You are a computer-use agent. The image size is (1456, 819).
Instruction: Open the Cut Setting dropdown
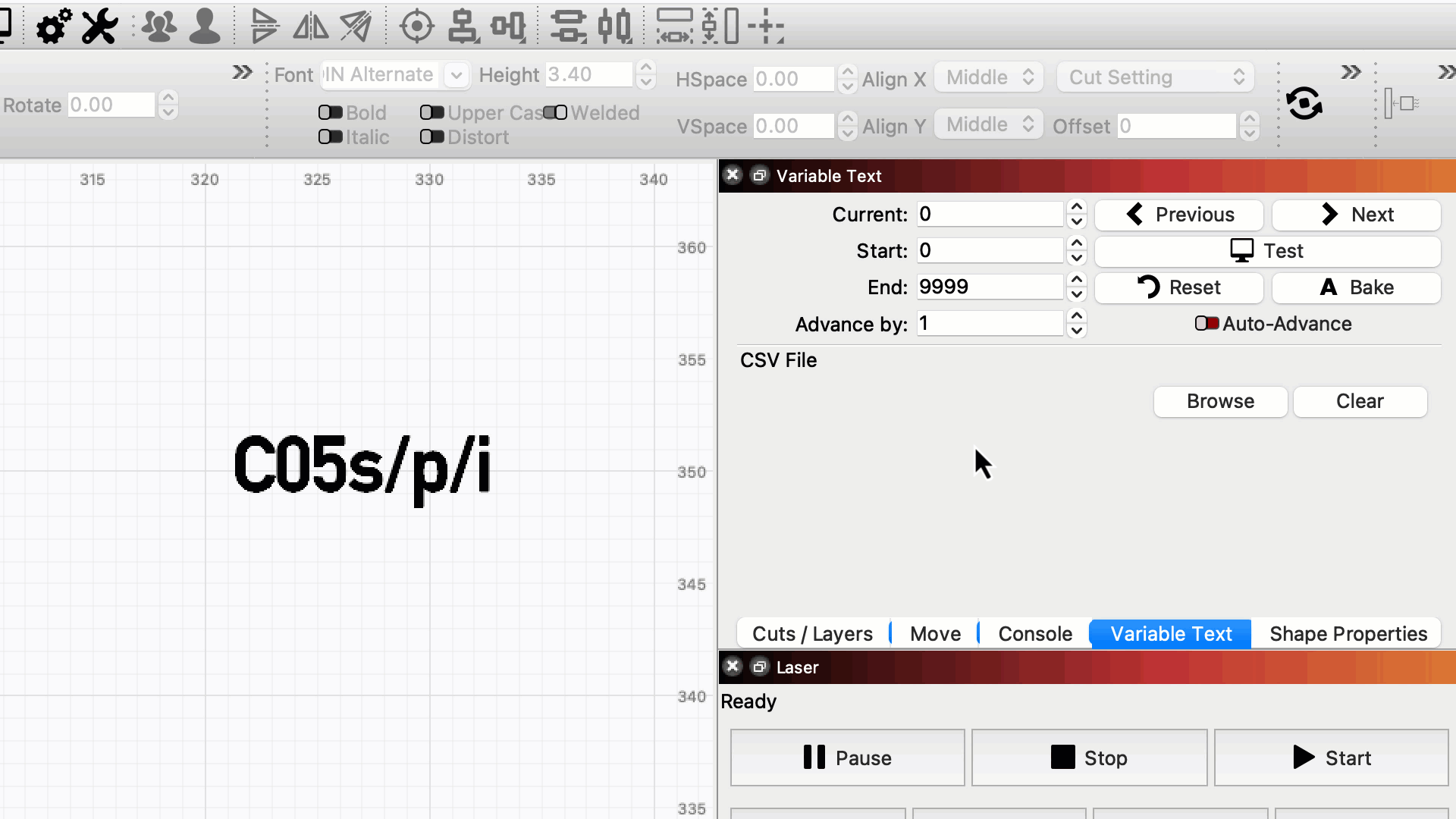[x=1154, y=77]
